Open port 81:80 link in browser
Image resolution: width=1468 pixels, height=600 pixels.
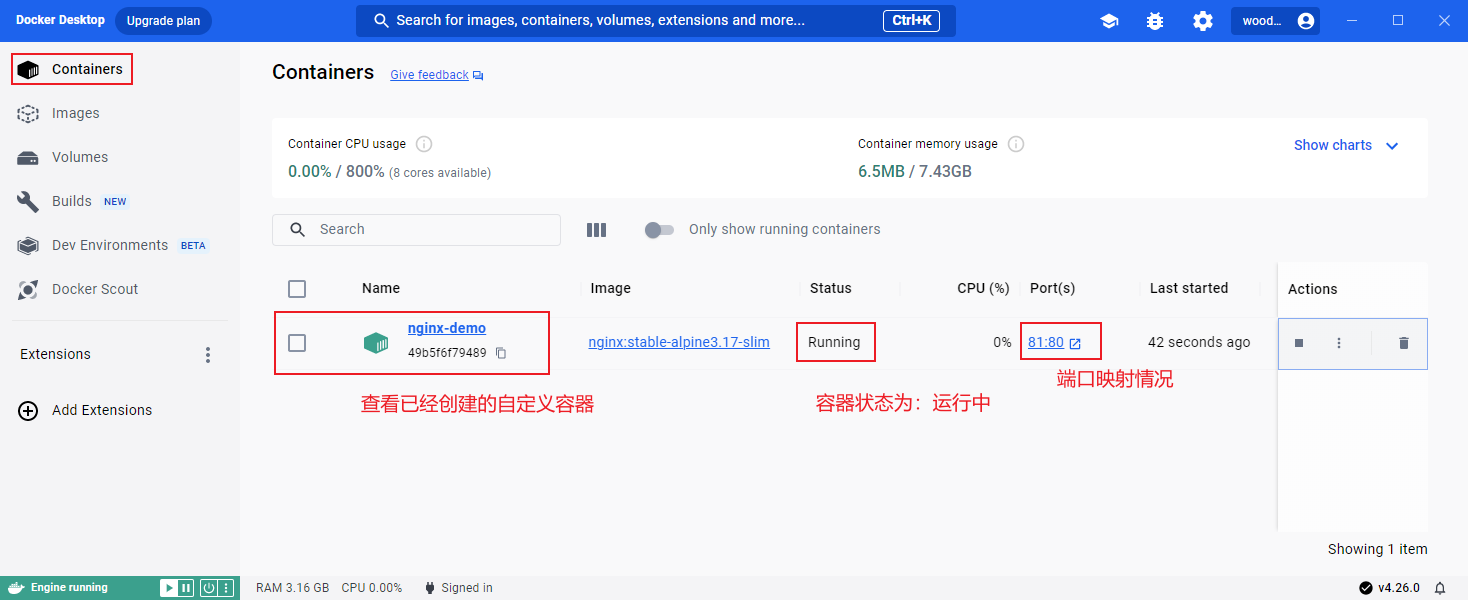point(1054,343)
